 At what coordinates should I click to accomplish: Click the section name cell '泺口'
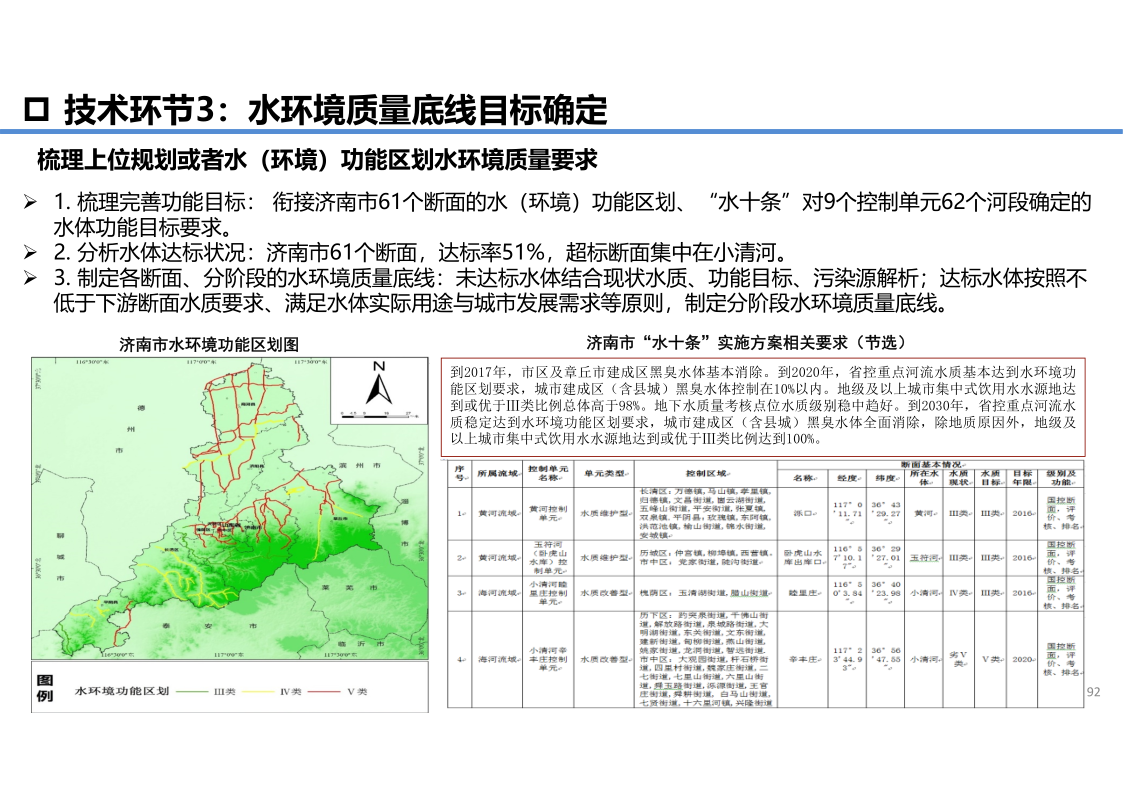point(803,513)
